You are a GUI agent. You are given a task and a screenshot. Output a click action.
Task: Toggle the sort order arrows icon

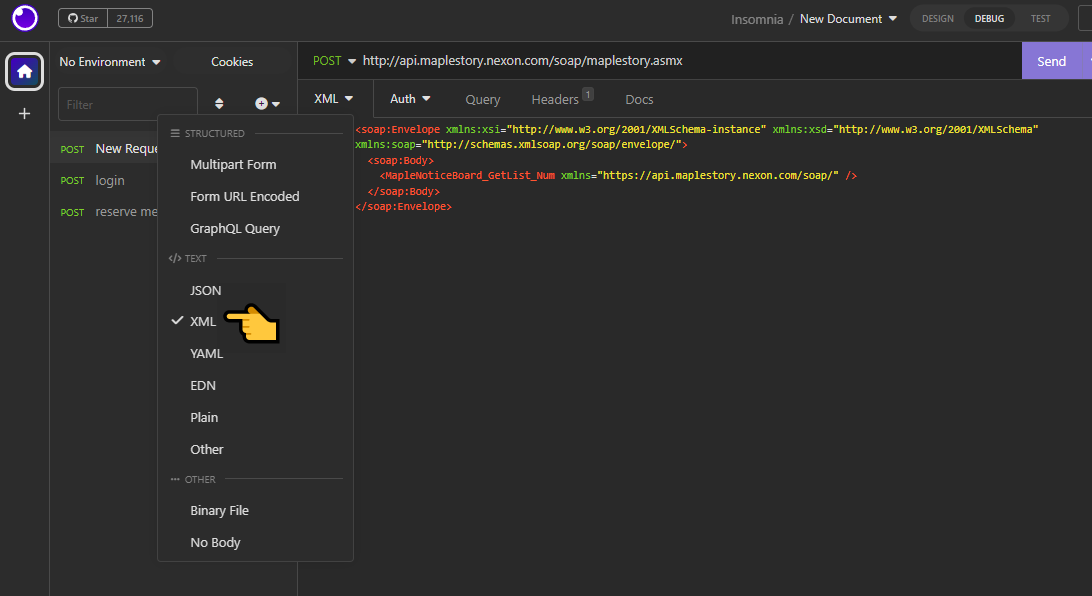pyautogui.click(x=219, y=104)
